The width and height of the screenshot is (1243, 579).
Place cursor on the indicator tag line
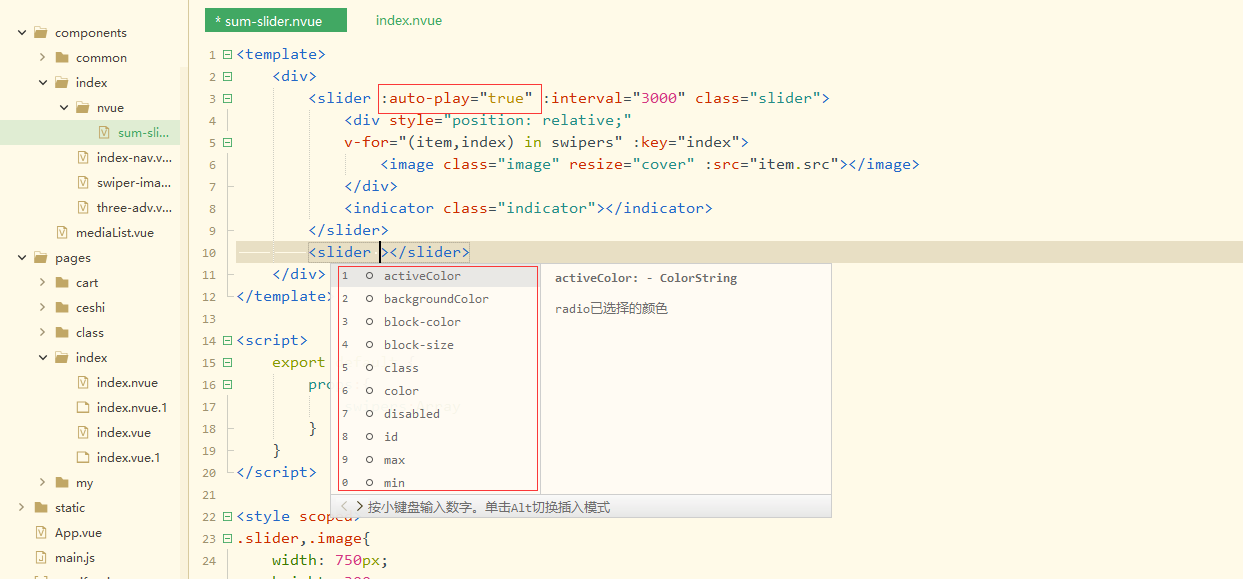click(528, 209)
